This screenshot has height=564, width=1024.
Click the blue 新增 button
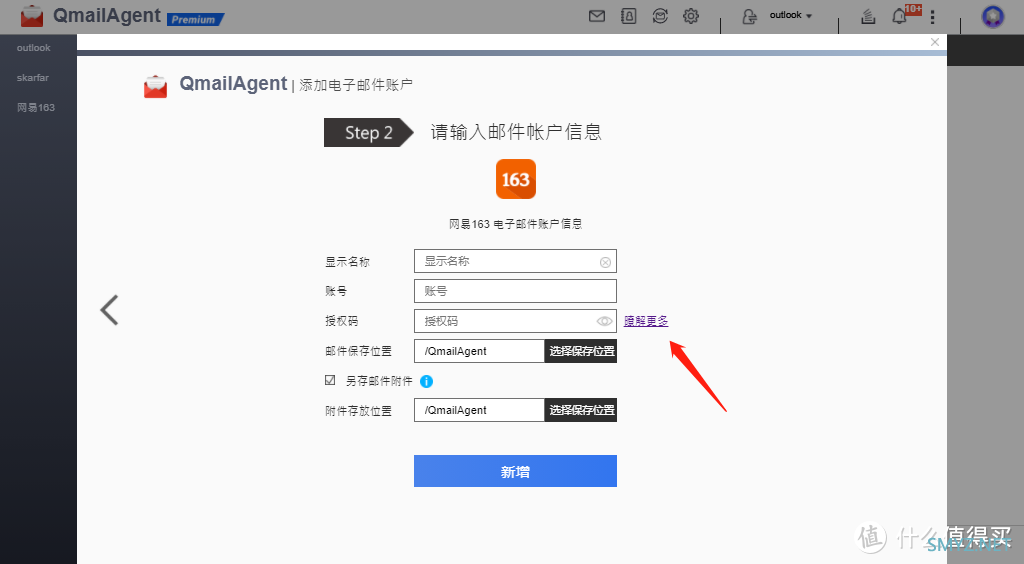[x=515, y=471]
